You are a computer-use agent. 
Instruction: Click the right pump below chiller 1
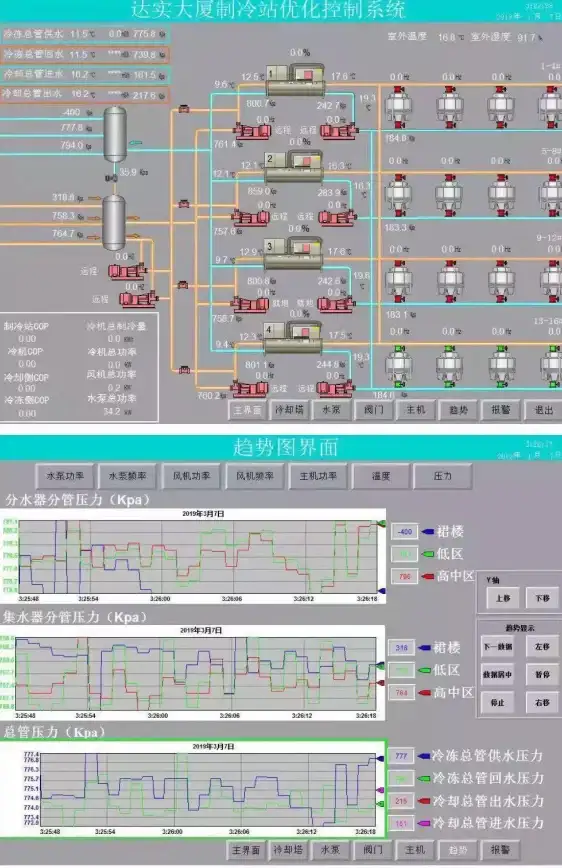click(338, 131)
